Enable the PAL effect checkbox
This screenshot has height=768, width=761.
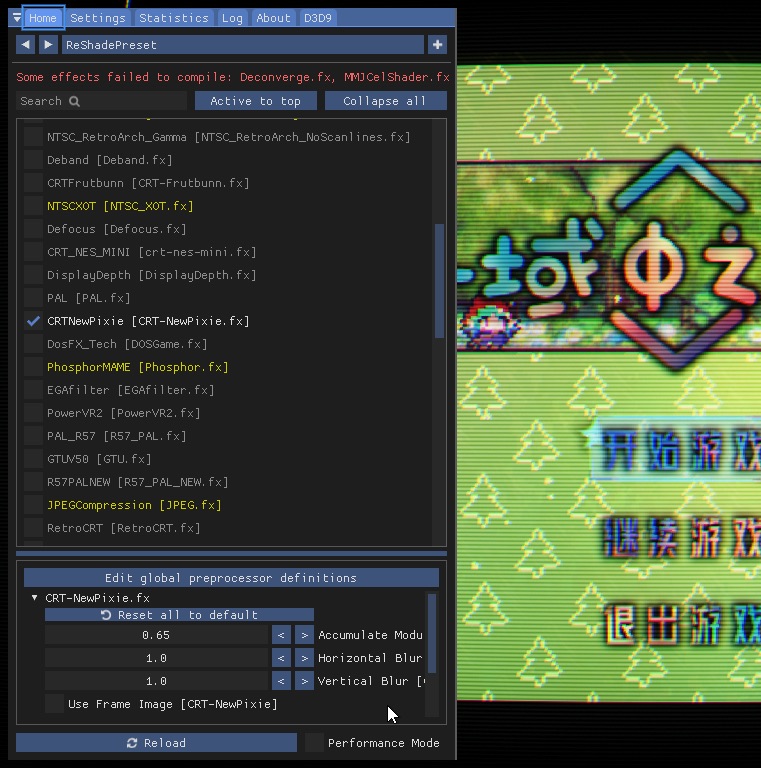tap(33, 298)
